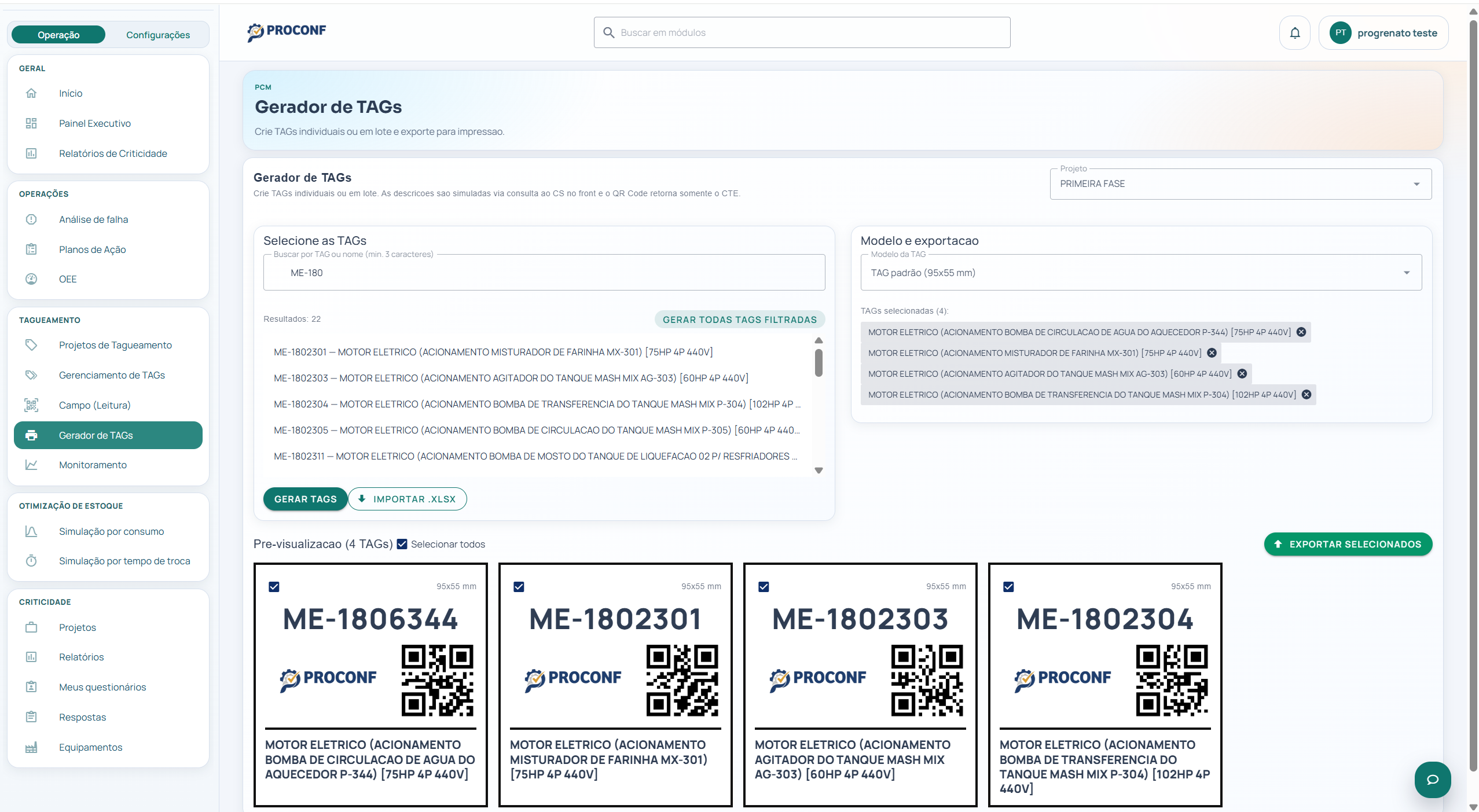Toggle the checkbox on the ME-1806344 tag card
This screenshot has height=812, width=1479.
pyautogui.click(x=274, y=587)
